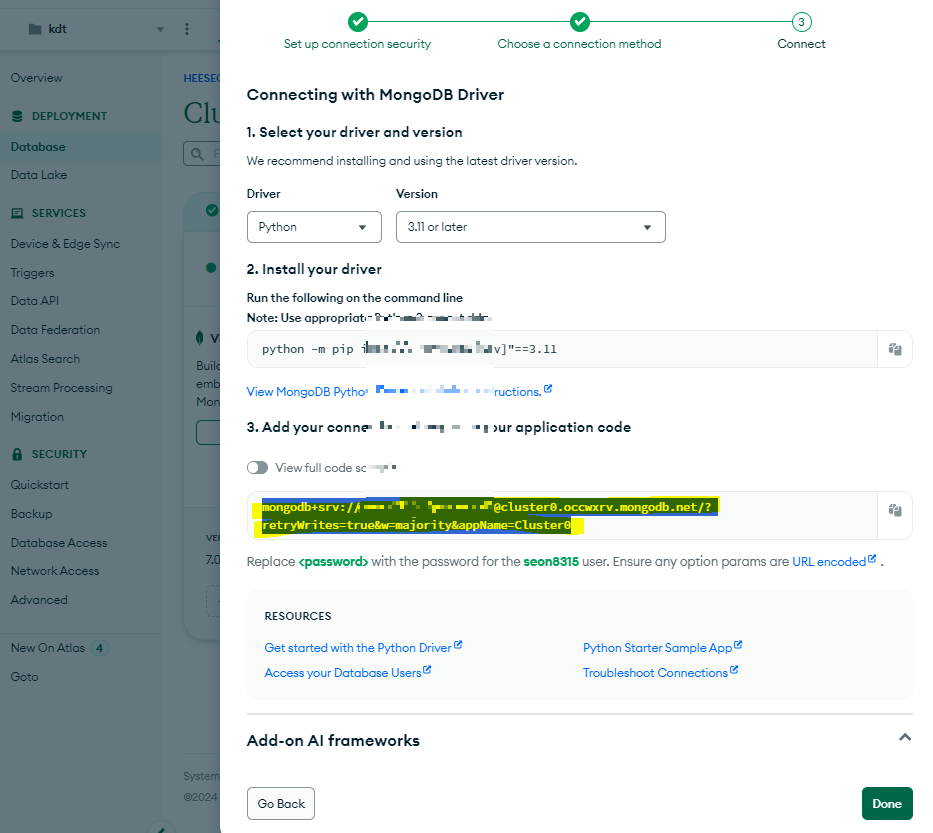Image resolution: width=933 pixels, height=833 pixels.
Task: Open Network Access page
Action: pos(55,571)
